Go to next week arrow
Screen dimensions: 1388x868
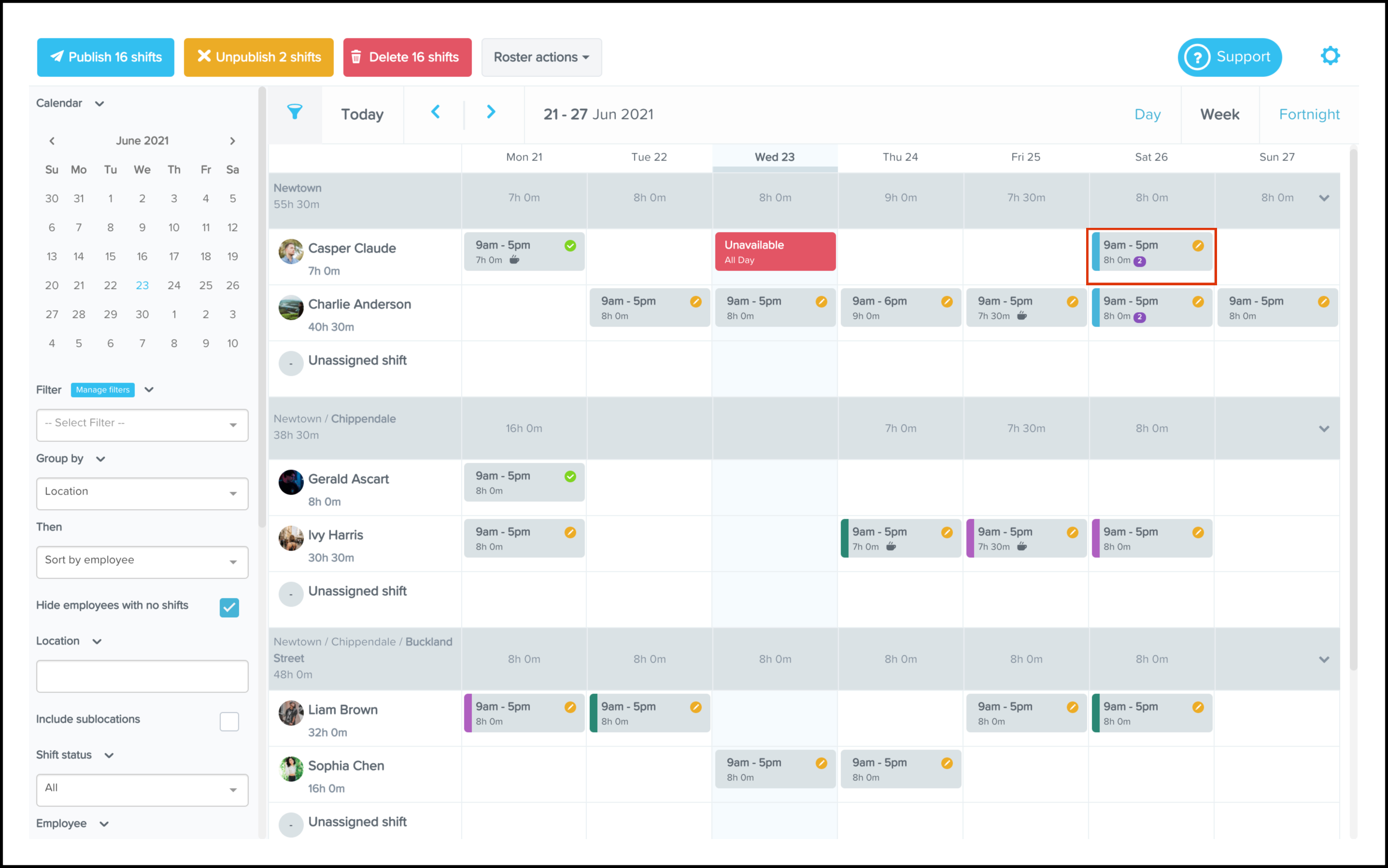click(490, 112)
